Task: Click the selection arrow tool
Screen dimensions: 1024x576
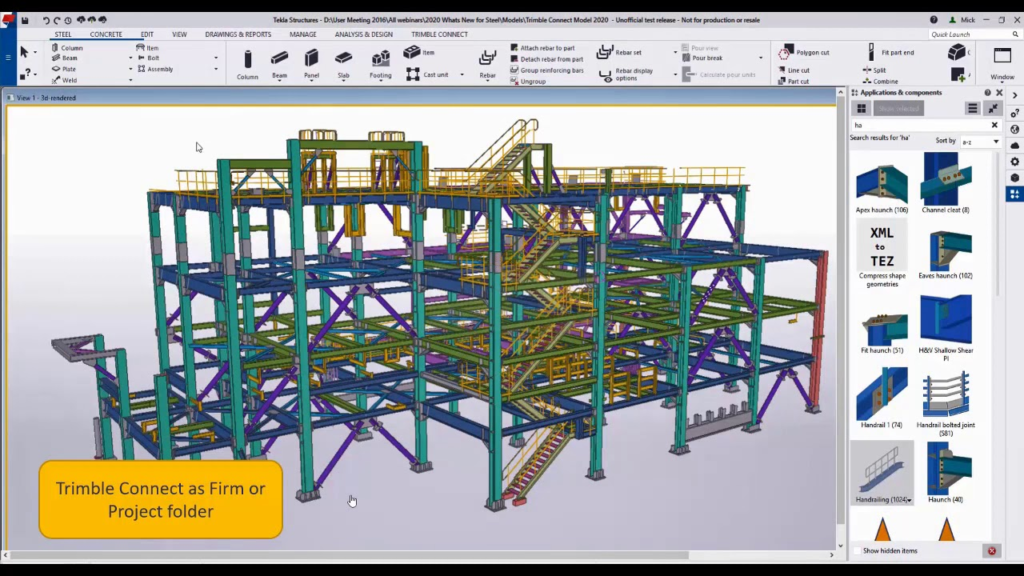Action: [24, 52]
